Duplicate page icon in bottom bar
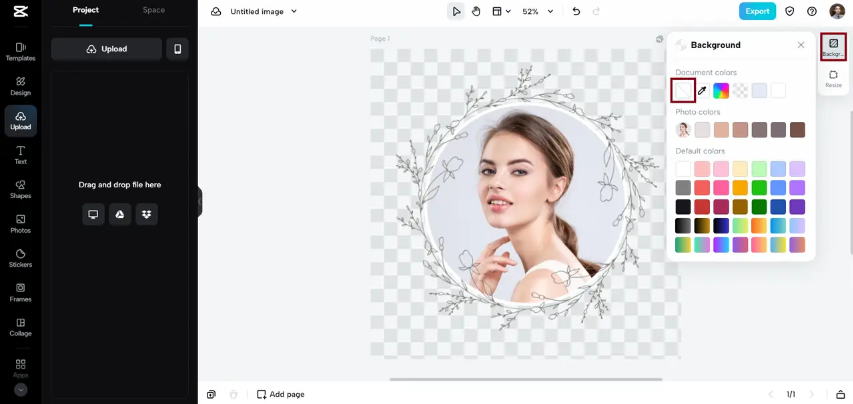The image size is (853, 404). (x=212, y=394)
